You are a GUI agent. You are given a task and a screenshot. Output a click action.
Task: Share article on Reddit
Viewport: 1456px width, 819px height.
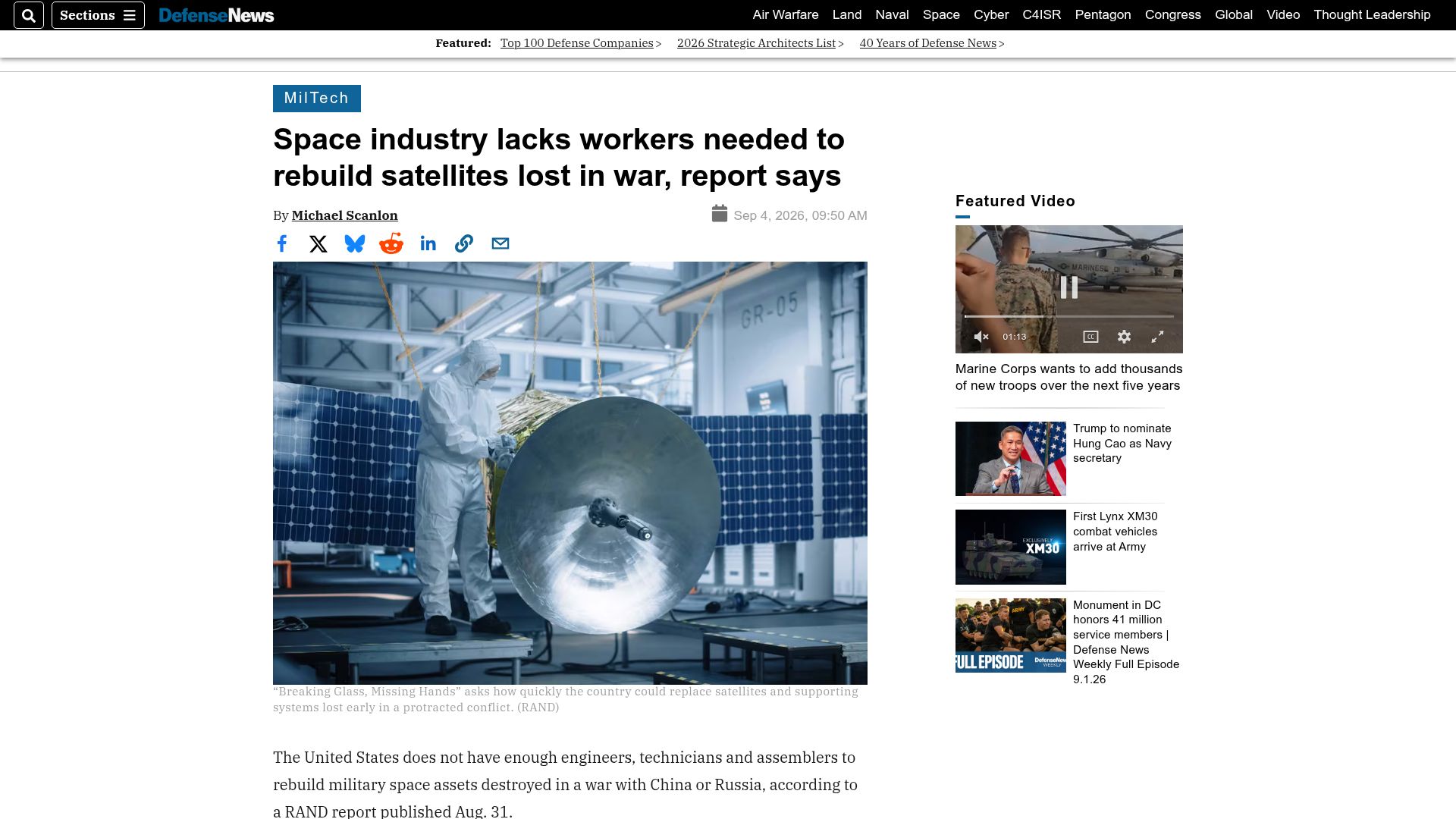tap(391, 243)
